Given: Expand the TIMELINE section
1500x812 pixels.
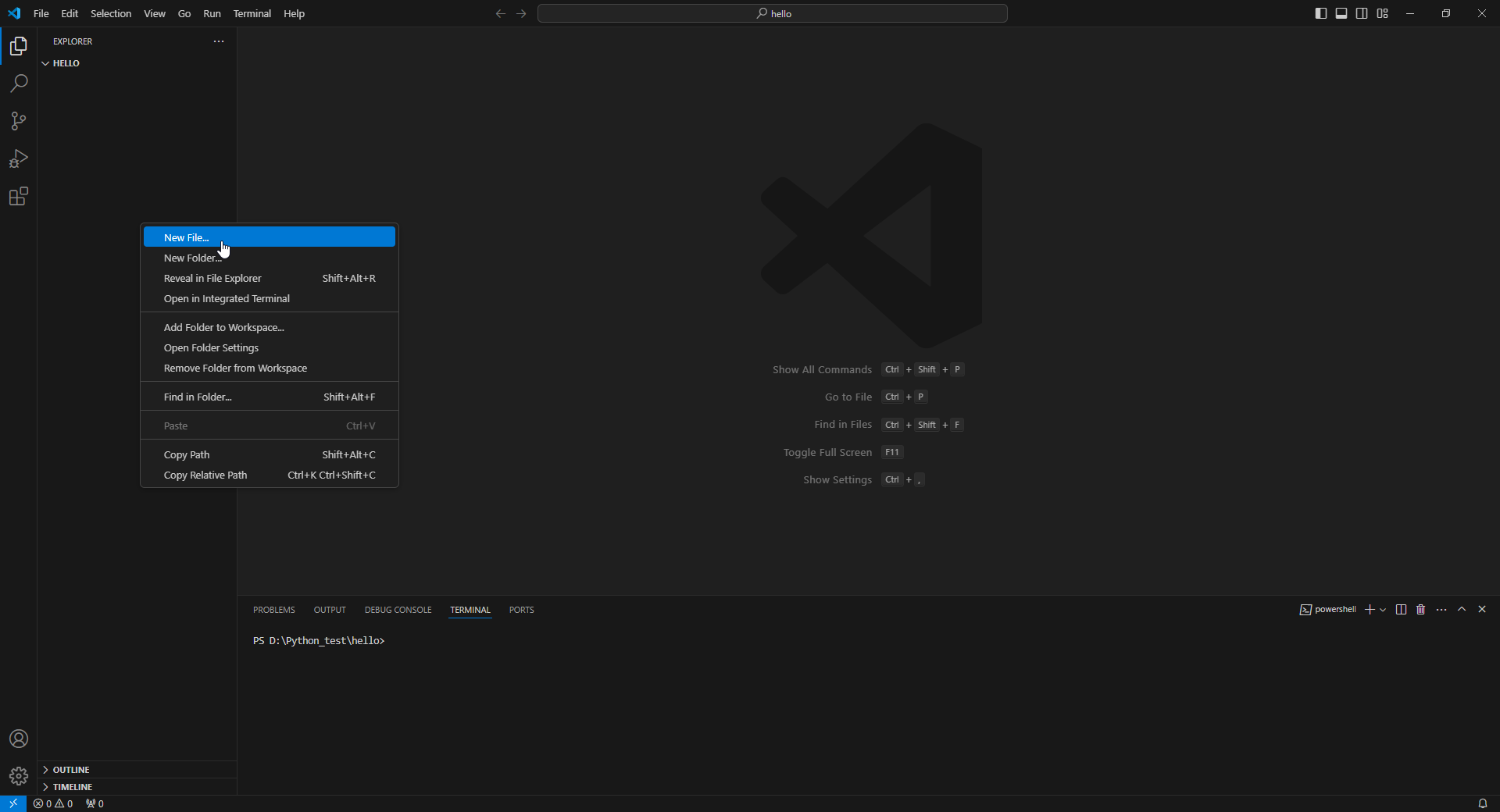Looking at the screenshot, I should pos(137,787).
